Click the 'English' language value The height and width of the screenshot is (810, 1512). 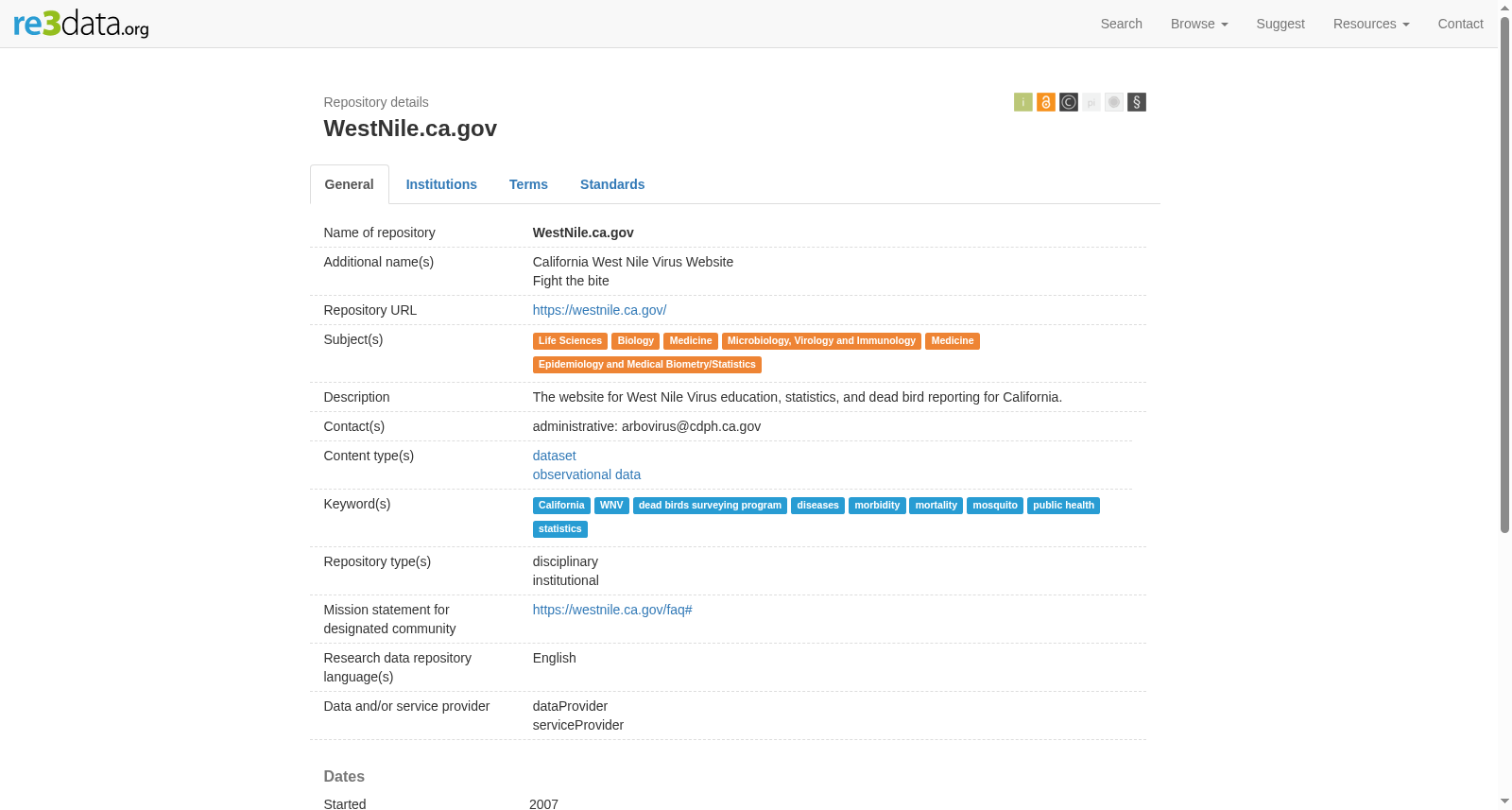coord(555,658)
